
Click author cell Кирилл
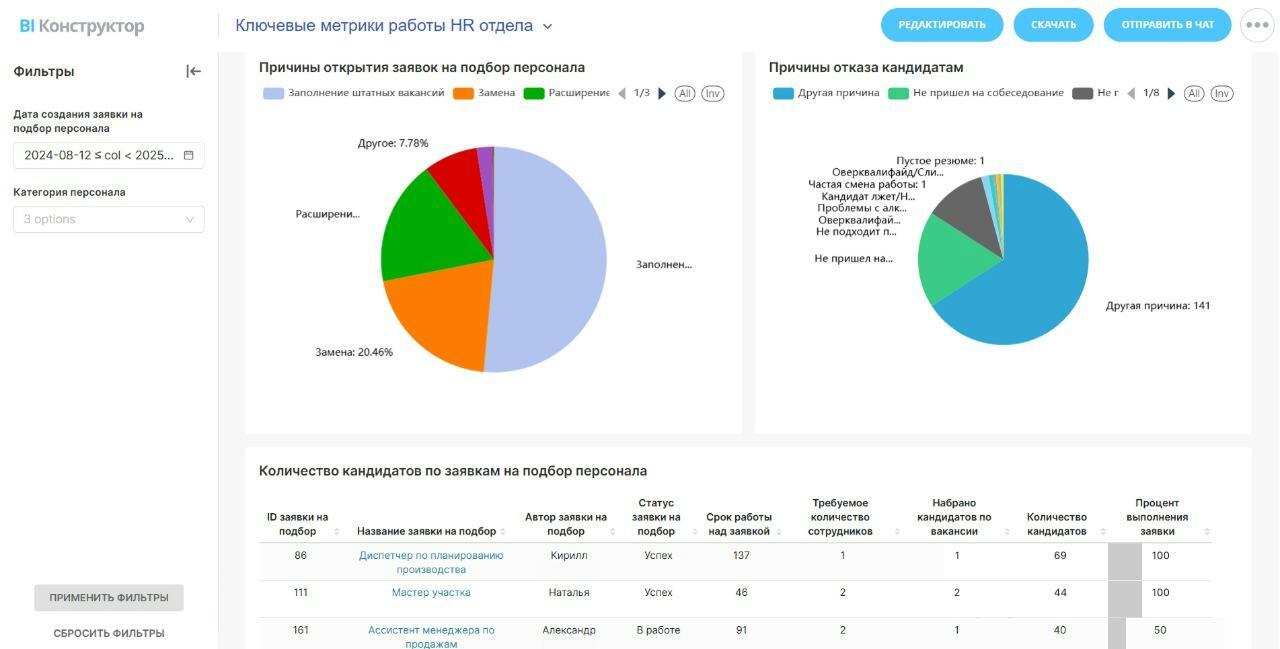[568, 555]
